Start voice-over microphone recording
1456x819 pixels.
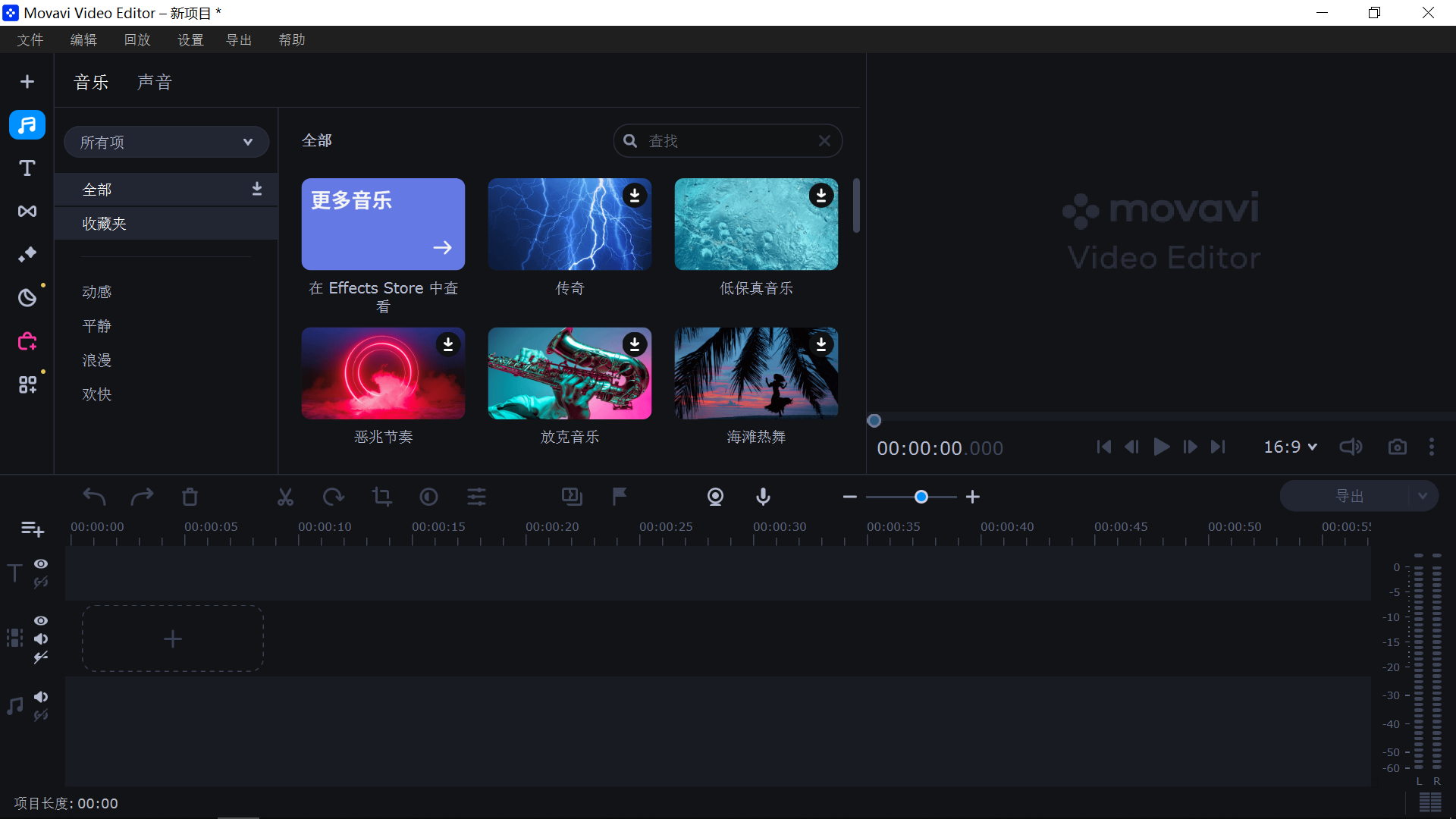pos(763,497)
